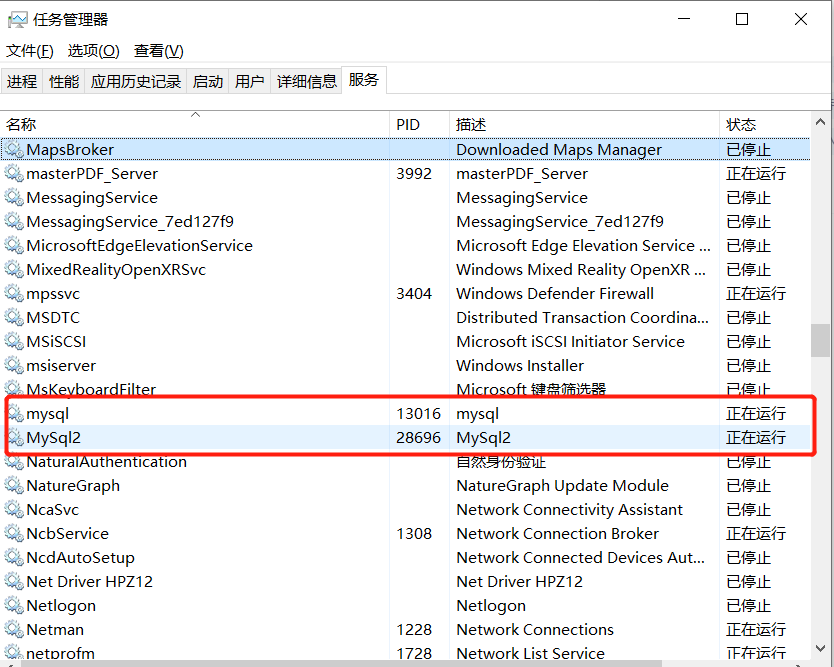Click the gear icon beside Netman
This screenshot has height=667, width=834.
pos(14,629)
